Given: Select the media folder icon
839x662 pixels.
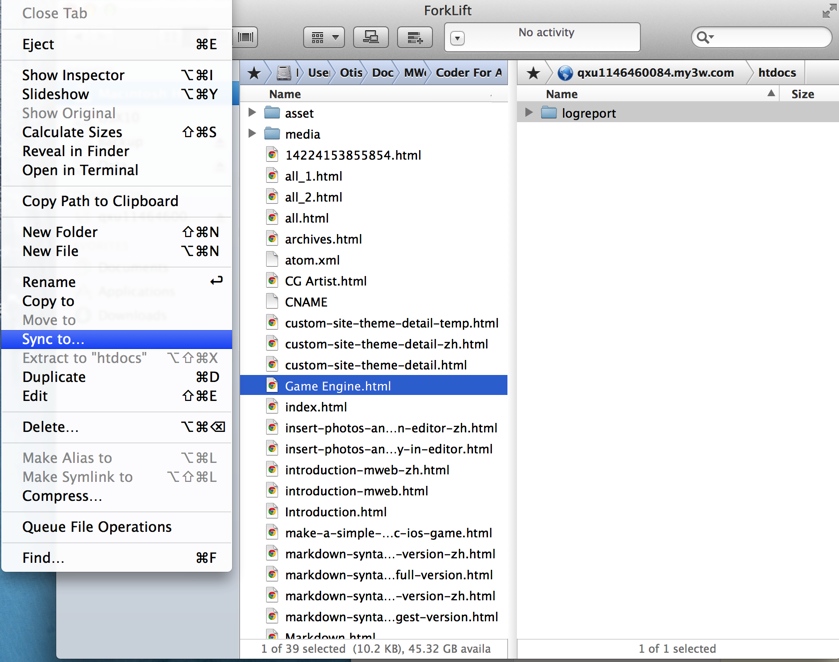Looking at the screenshot, I should click(x=272, y=133).
